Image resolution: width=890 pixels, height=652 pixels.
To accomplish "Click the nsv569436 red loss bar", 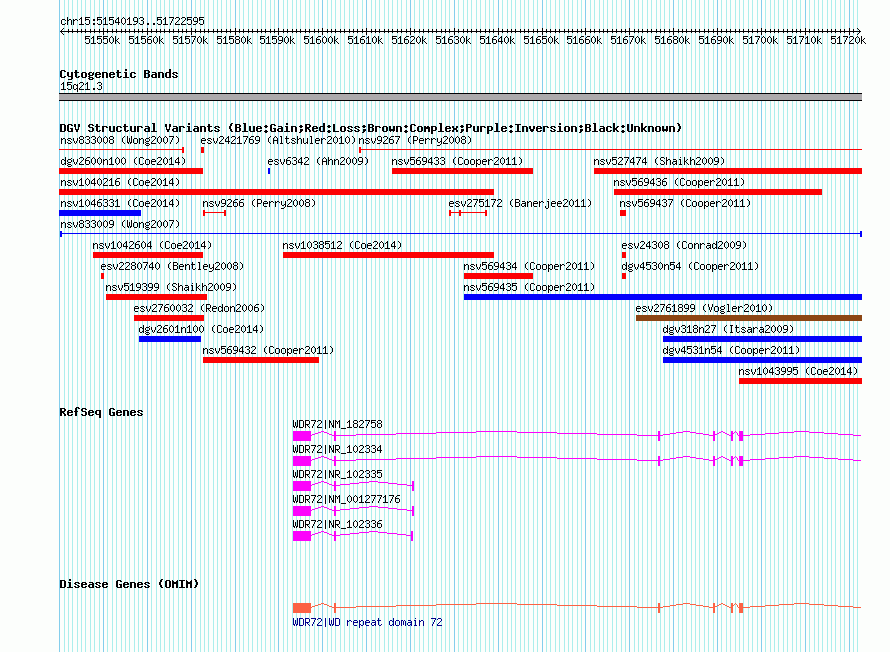I will click(718, 192).
